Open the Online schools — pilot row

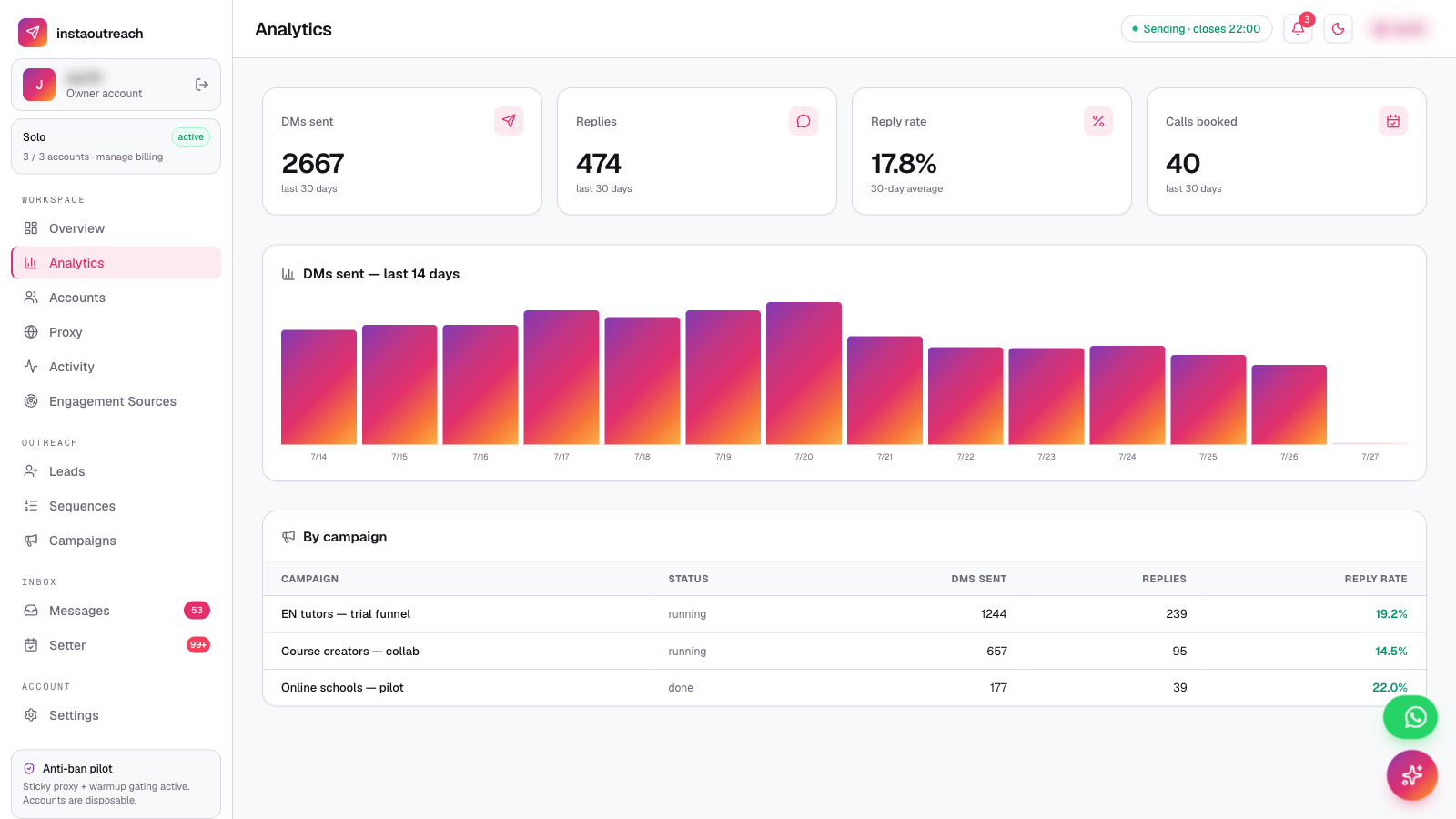coord(844,688)
